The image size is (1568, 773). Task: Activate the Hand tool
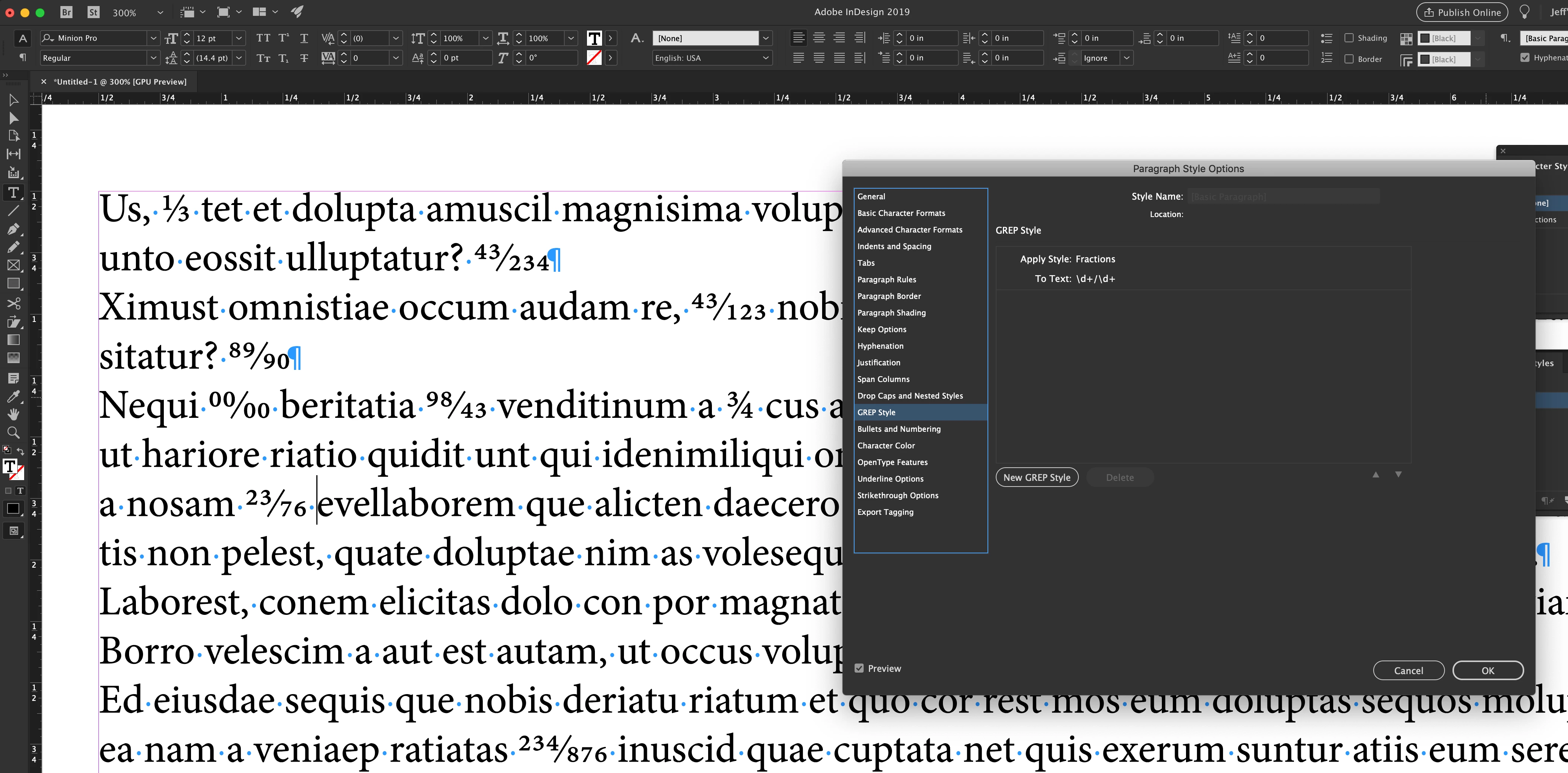pyautogui.click(x=13, y=414)
